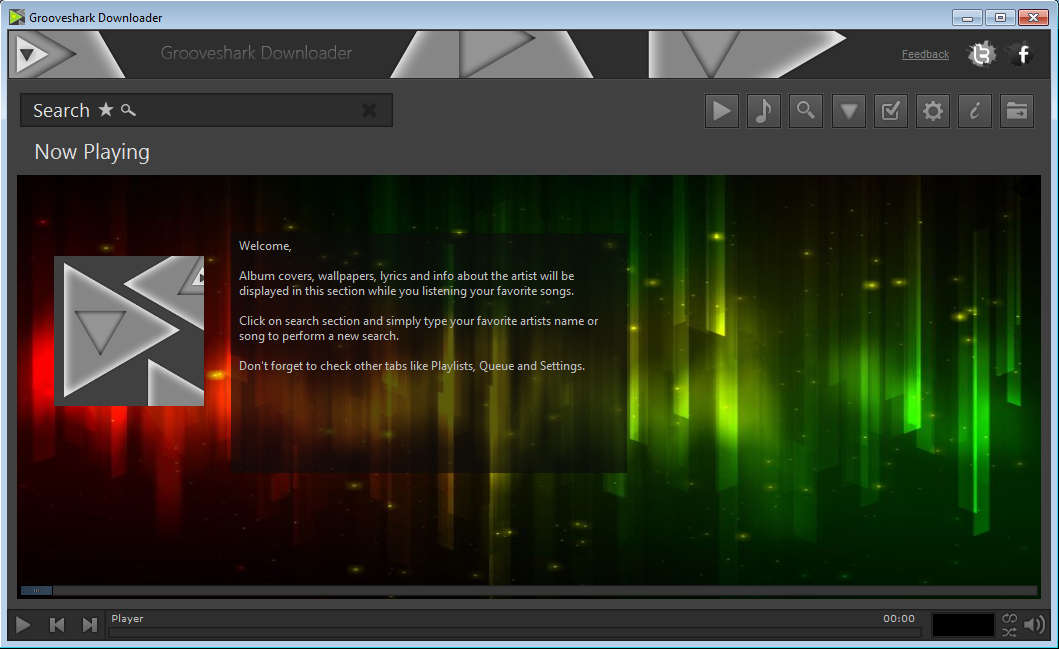Open the magnifier search tab in toolbar

point(806,111)
